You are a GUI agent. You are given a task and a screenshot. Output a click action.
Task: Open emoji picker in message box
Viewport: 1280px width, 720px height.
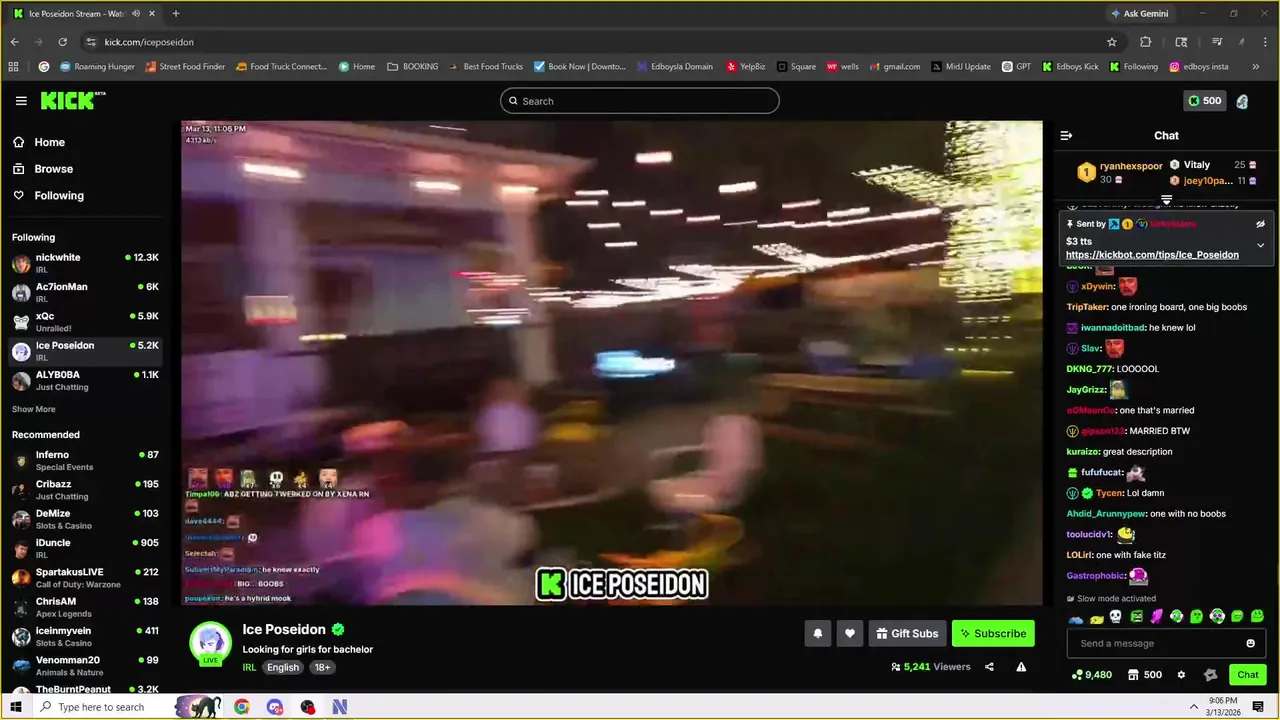coord(1250,643)
